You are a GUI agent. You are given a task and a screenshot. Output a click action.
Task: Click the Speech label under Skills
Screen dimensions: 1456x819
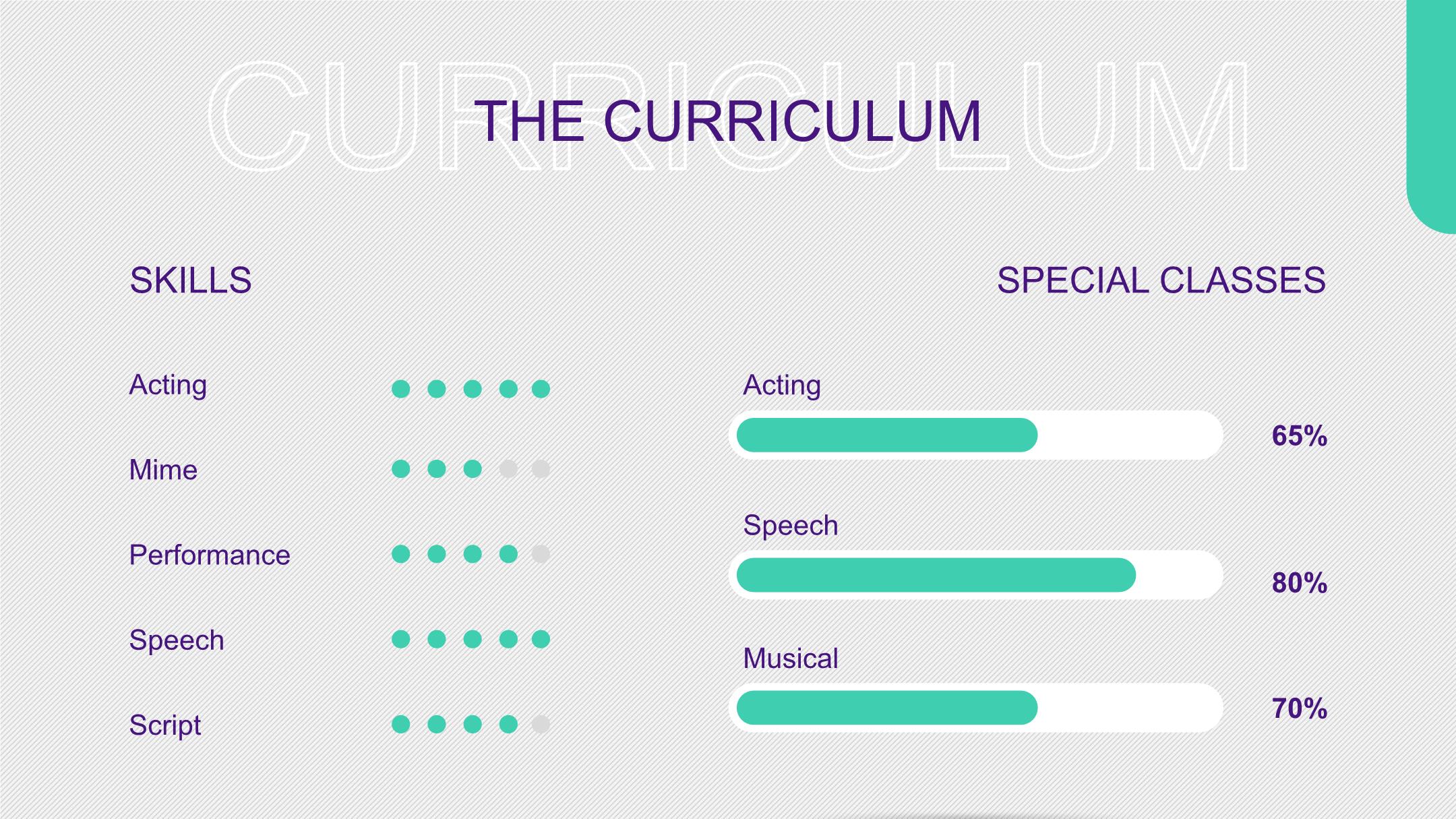point(177,641)
